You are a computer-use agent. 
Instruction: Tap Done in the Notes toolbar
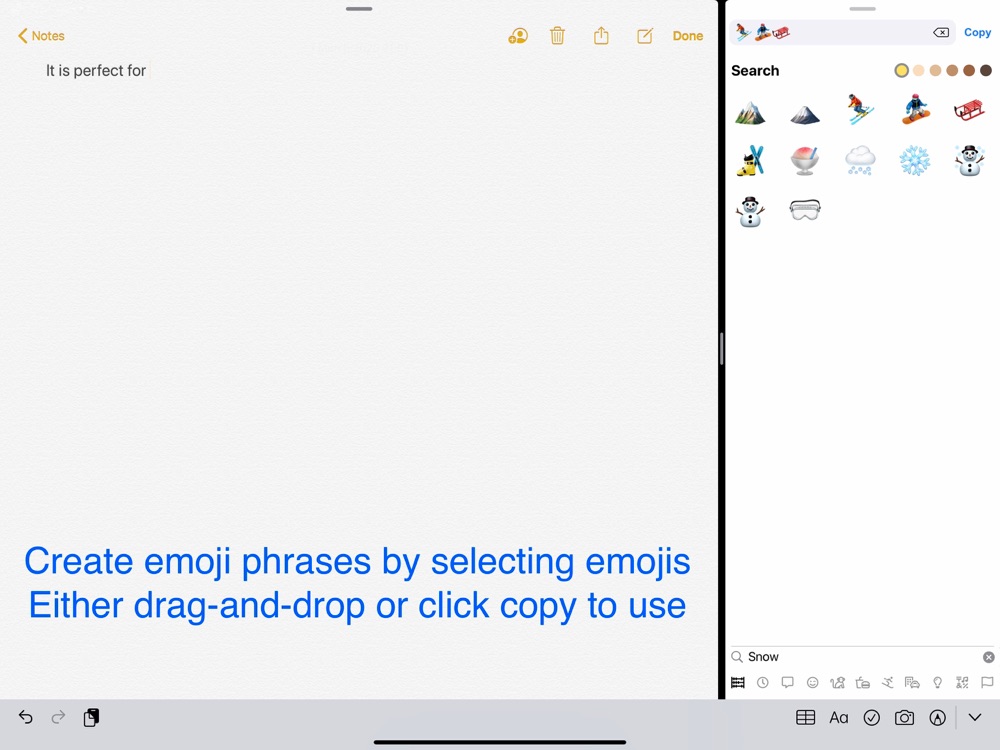coord(688,36)
